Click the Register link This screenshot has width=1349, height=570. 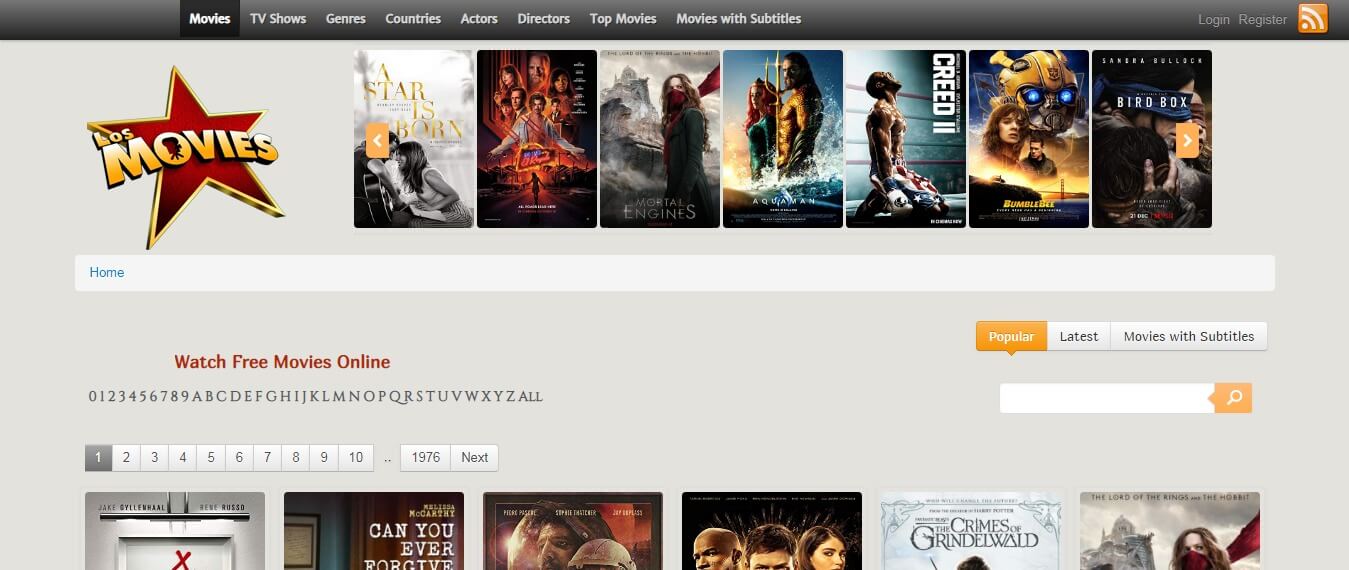click(1263, 20)
